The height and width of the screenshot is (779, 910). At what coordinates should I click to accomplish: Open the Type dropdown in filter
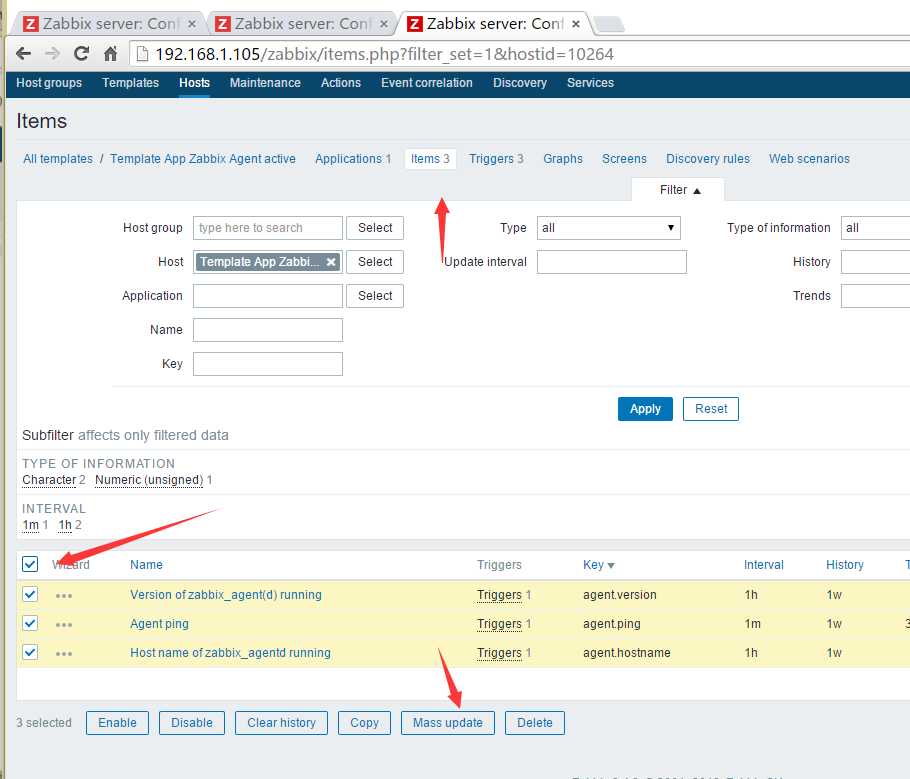608,228
